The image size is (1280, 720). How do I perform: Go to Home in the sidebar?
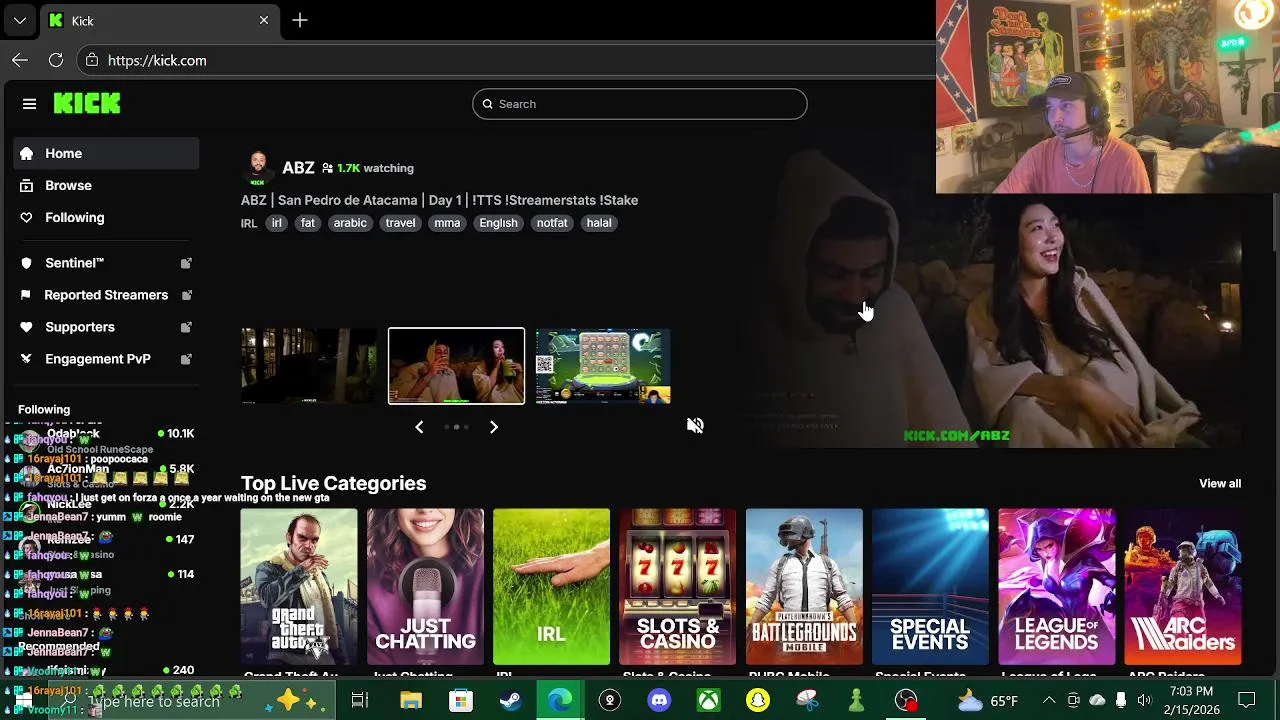[x=106, y=153]
